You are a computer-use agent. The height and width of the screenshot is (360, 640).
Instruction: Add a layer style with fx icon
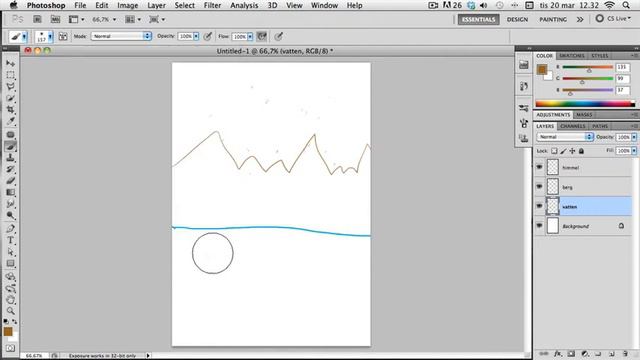[558, 353]
